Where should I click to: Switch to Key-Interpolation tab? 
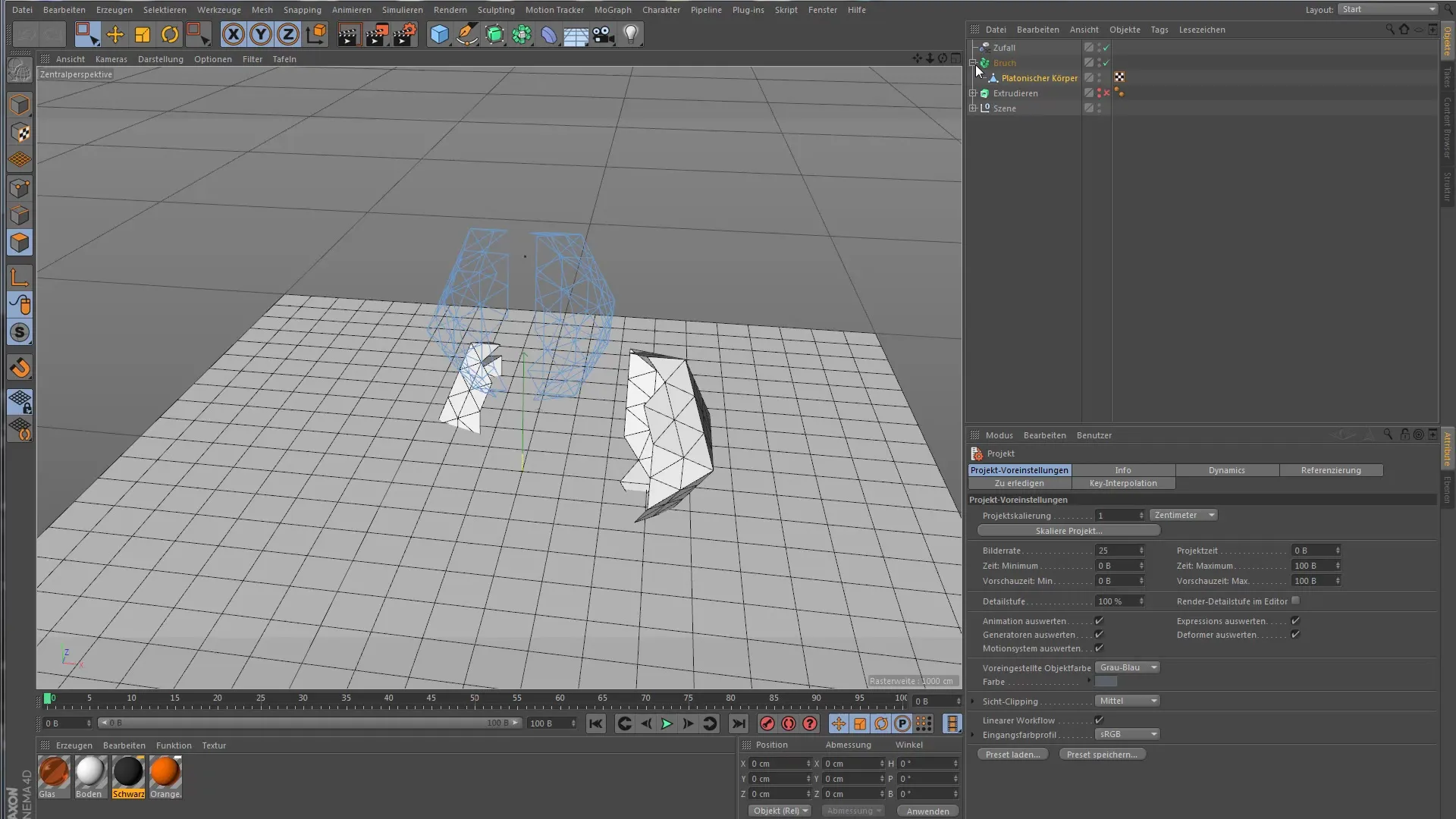[1123, 483]
